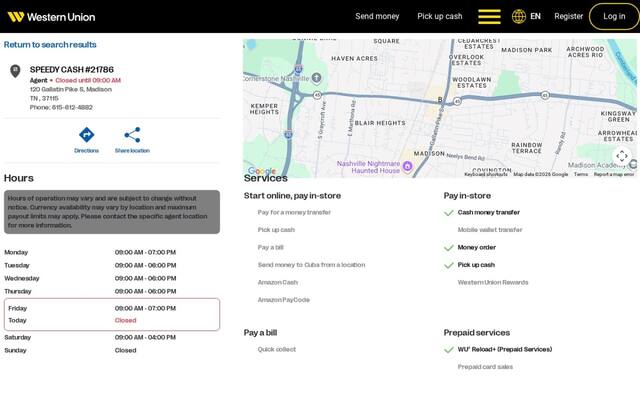
Task: Click the Sunday Closed row
Action: [x=112, y=350]
